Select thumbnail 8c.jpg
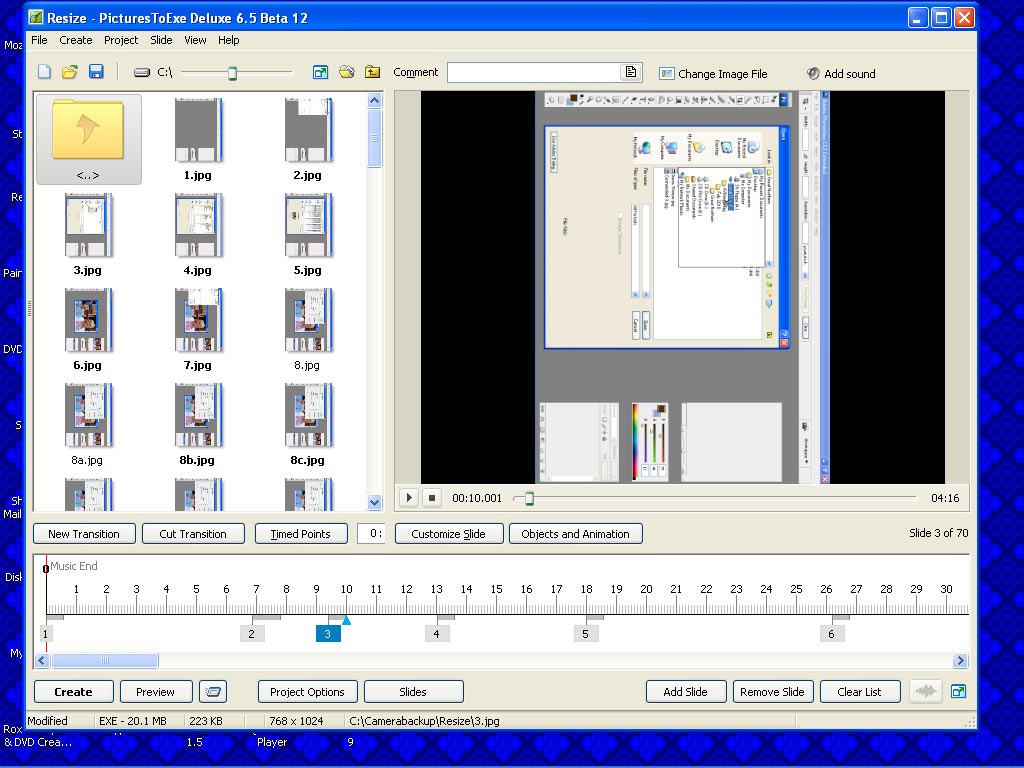This screenshot has width=1024, height=768. [x=308, y=423]
